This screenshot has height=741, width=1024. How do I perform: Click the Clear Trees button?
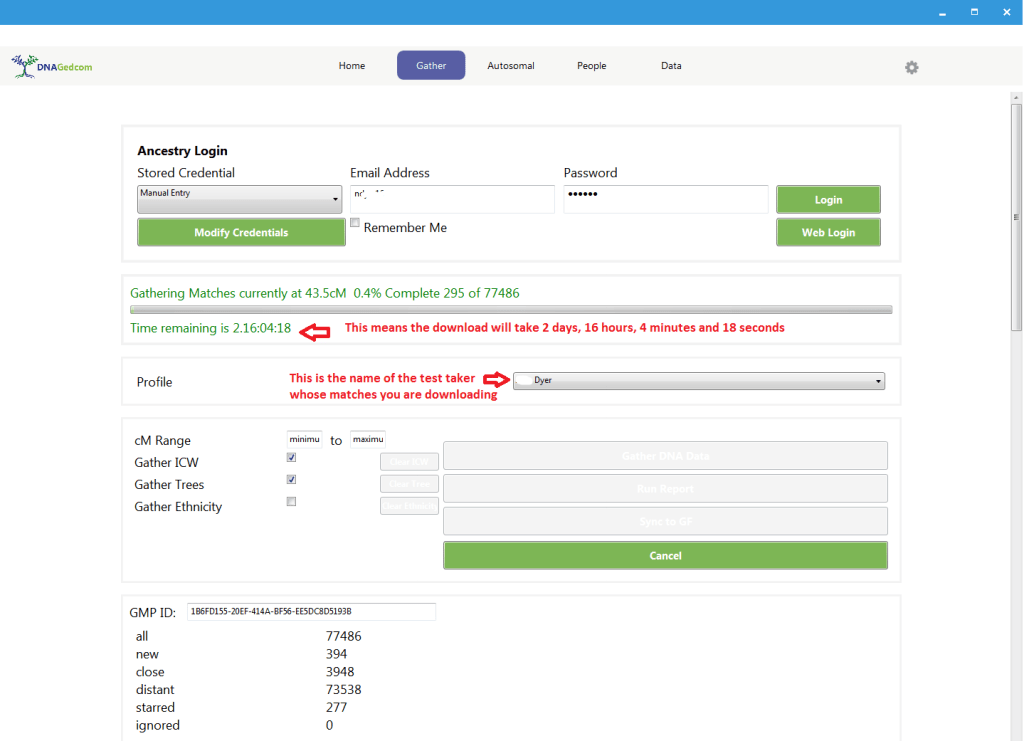click(409, 484)
